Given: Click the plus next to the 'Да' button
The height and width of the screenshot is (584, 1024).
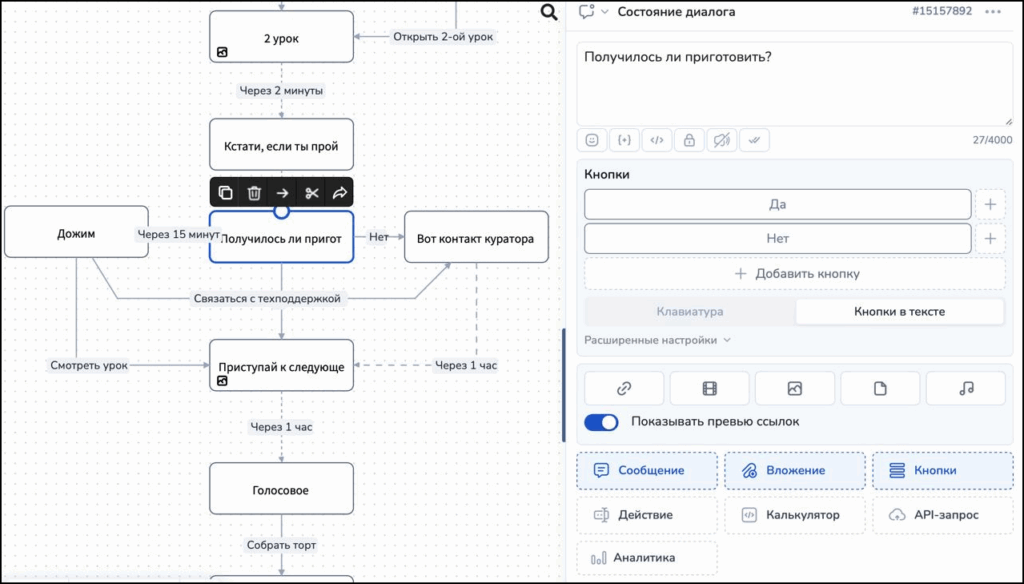Looking at the screenshot, I should (x=990, y=205).
